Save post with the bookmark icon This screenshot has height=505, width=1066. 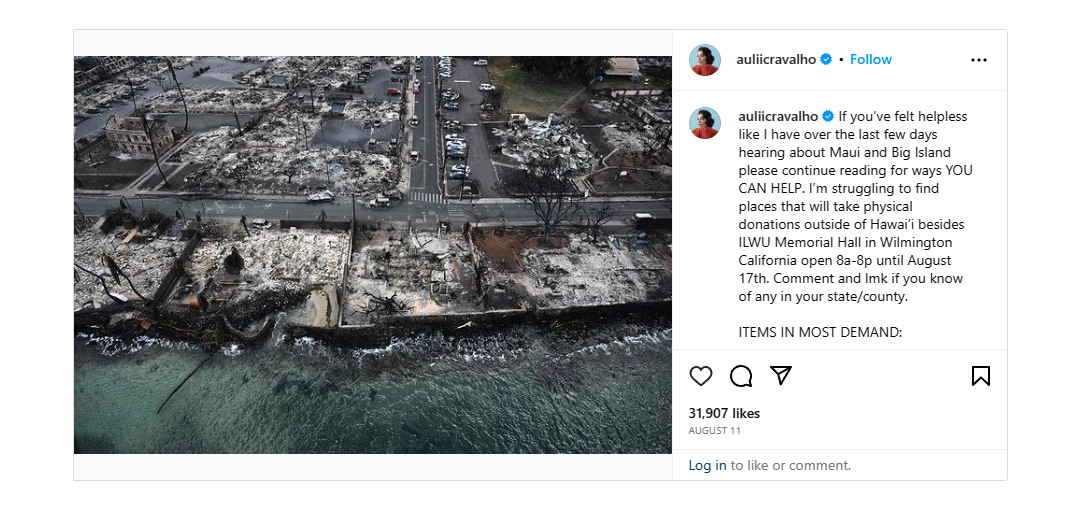980,376
